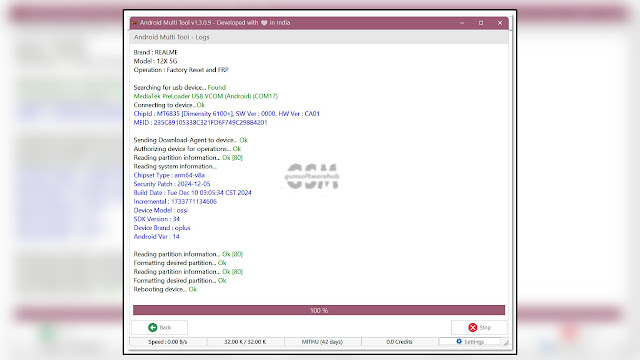640x360 pixels.
Task: Click the 'MEID' log line
Action: click(200, 122)
